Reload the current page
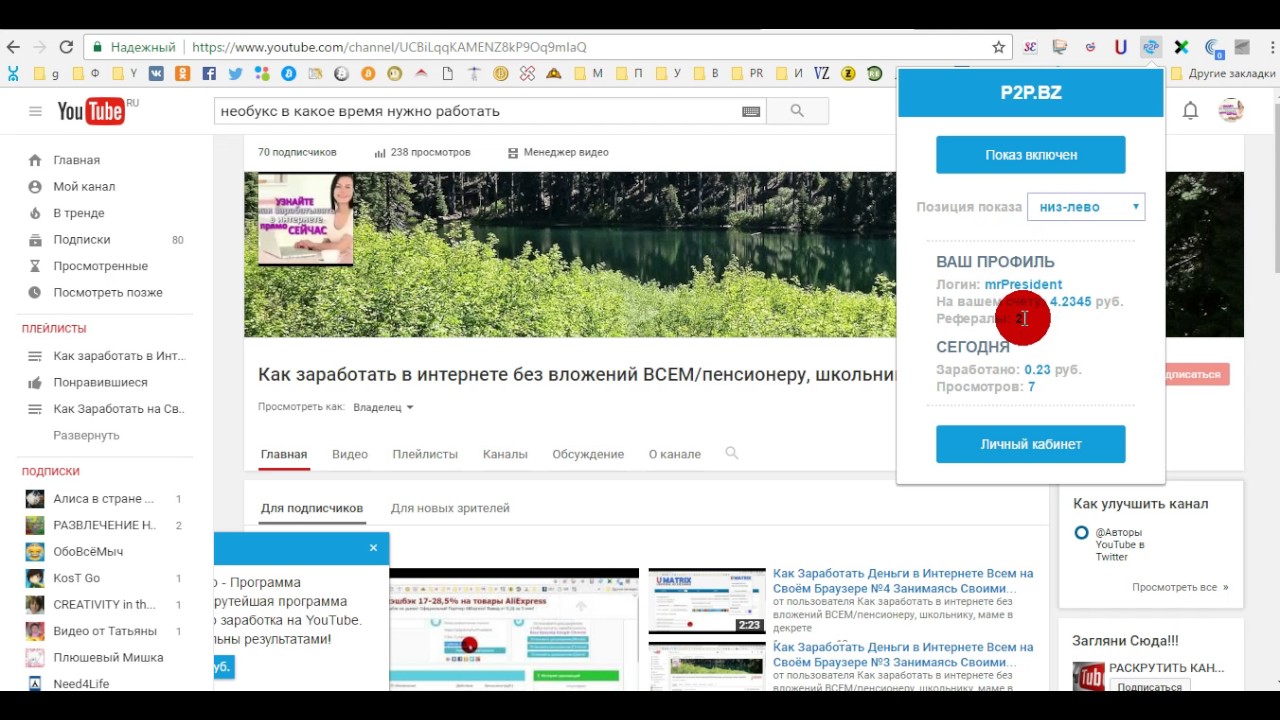Image resolution: width=1280 pixels, height=720 pixels. point(66,47)
